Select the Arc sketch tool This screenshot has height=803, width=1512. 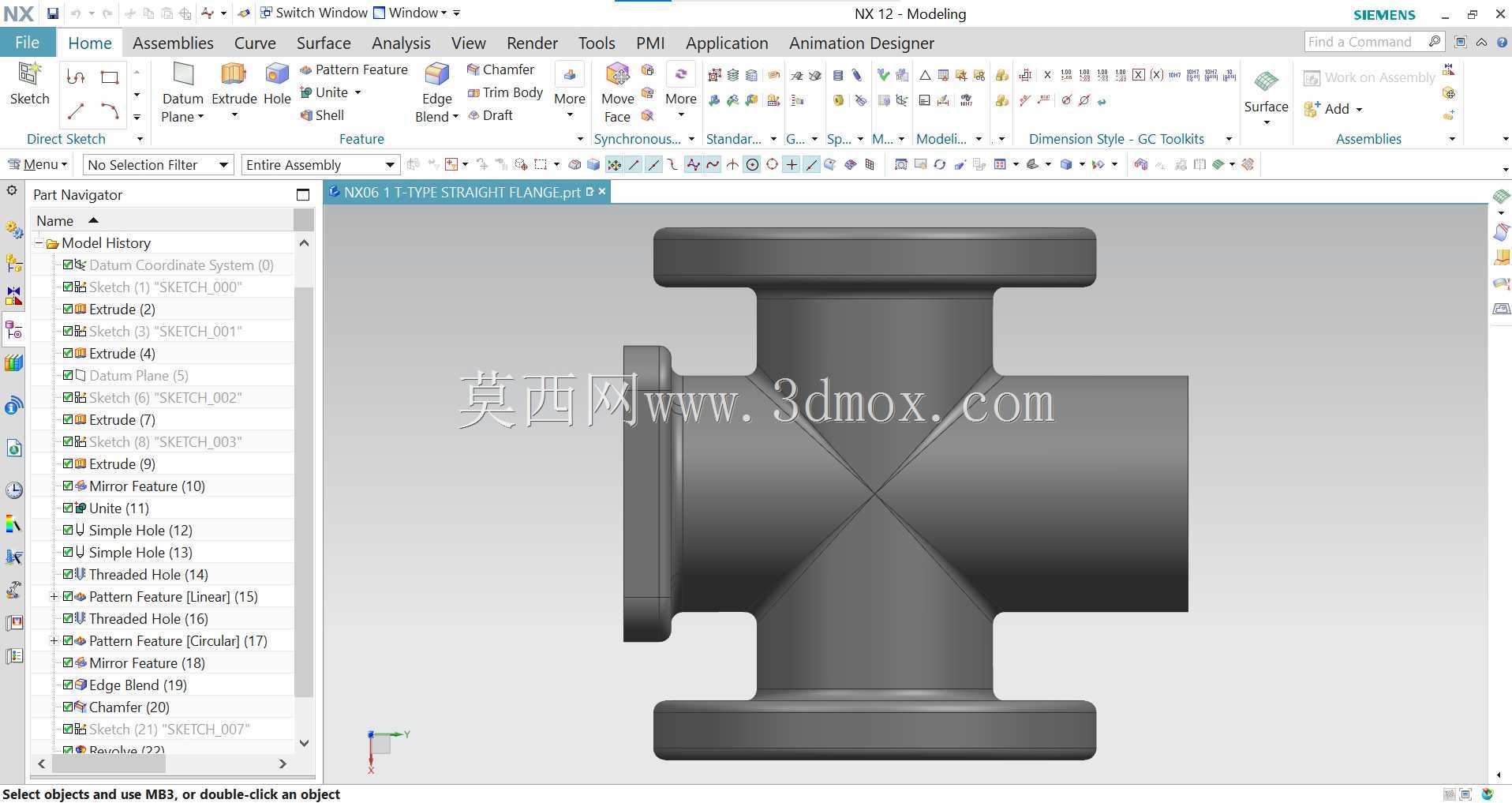(110, 111)
